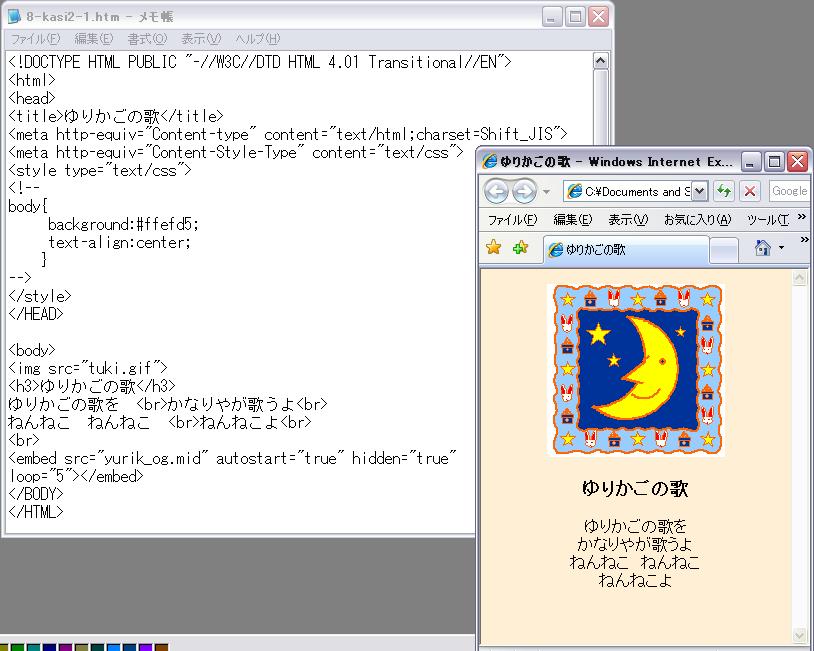Click the <title>ゆりかごの歌</title> line in Notepad
The width and height of the screenshot is (814, 651).
click(x=116, y=116)
